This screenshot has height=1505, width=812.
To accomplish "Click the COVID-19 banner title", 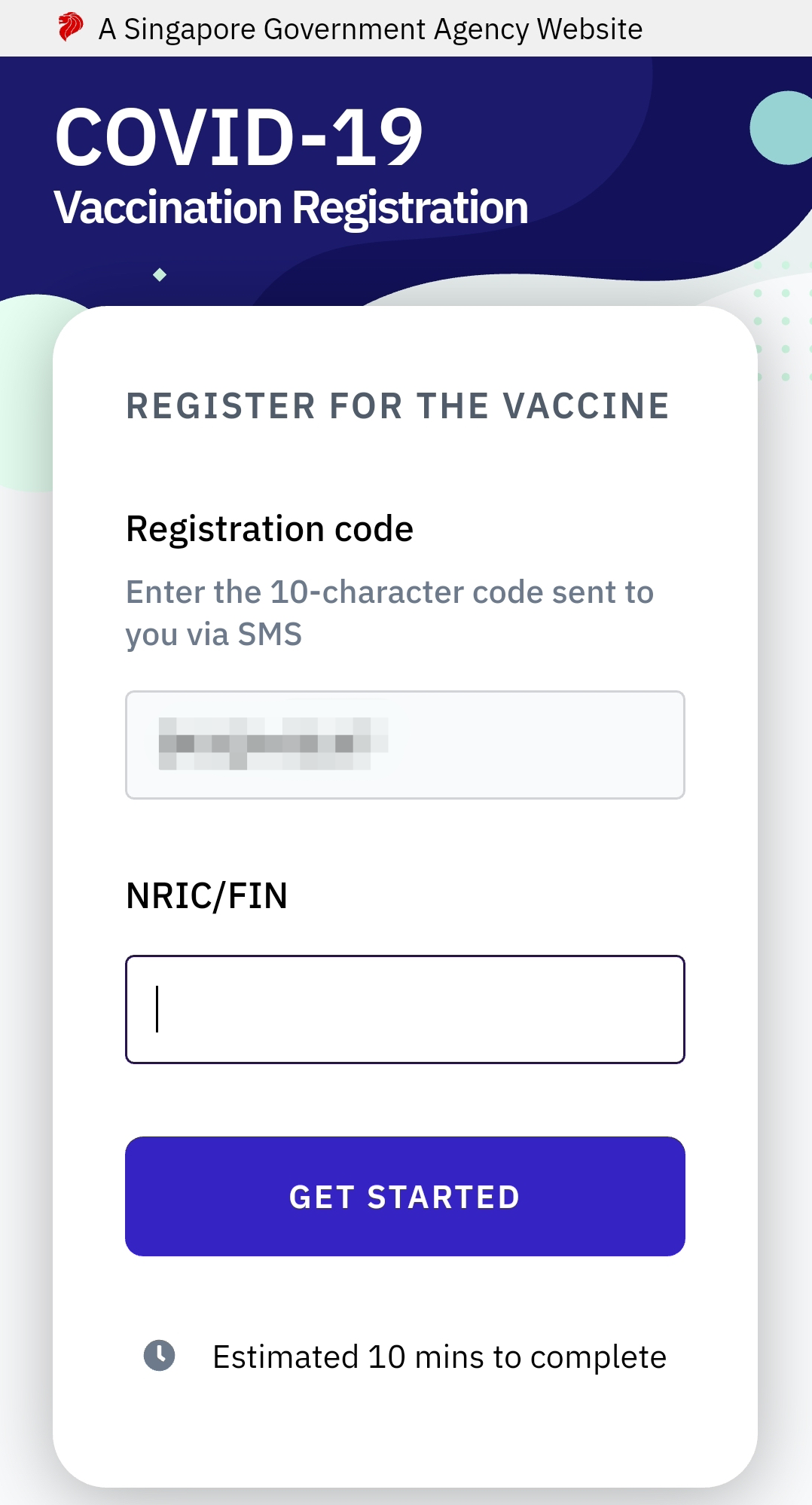I will 239,137.
